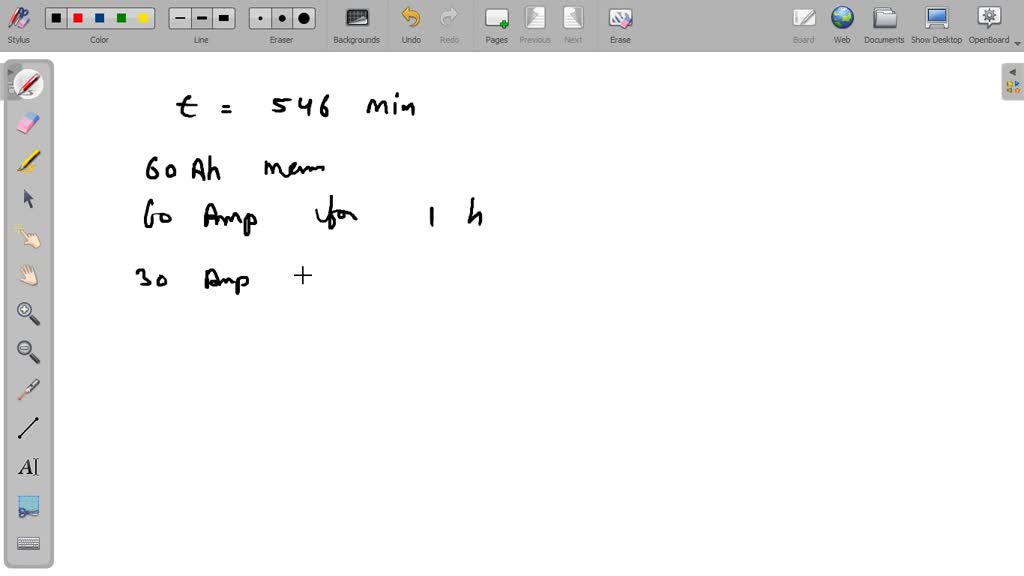Viewport: 1024px width, 576px height.
Task: Select the Zoom Out magnifier tool
Action: click(28, 351)
